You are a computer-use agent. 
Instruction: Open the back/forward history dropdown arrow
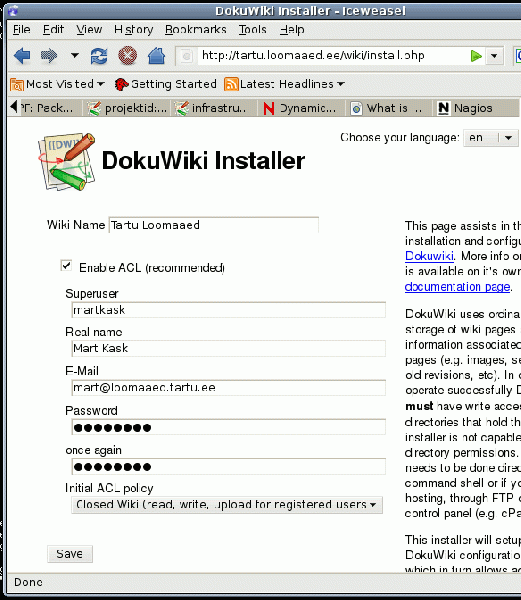click(x=75, y=55)
